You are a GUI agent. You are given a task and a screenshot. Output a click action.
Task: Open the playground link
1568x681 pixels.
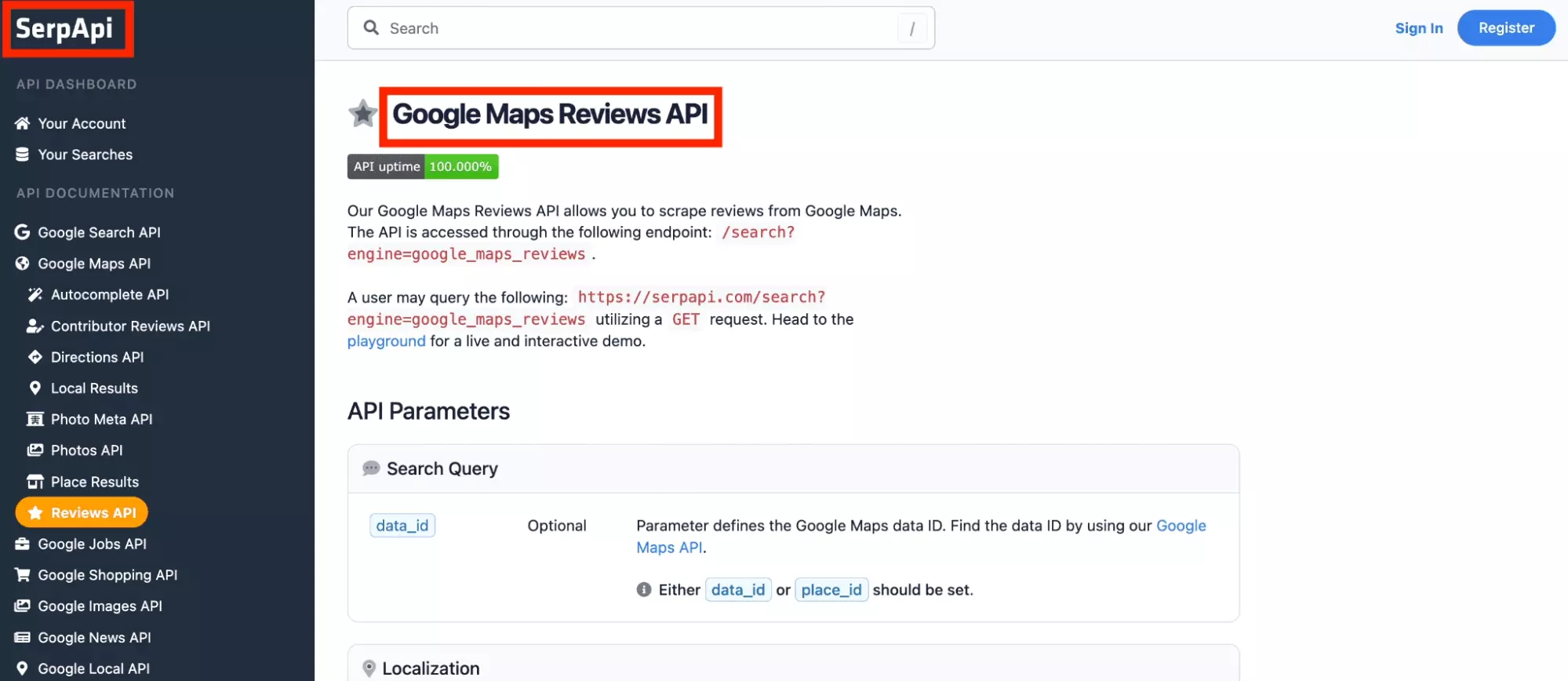pos(386,341)
